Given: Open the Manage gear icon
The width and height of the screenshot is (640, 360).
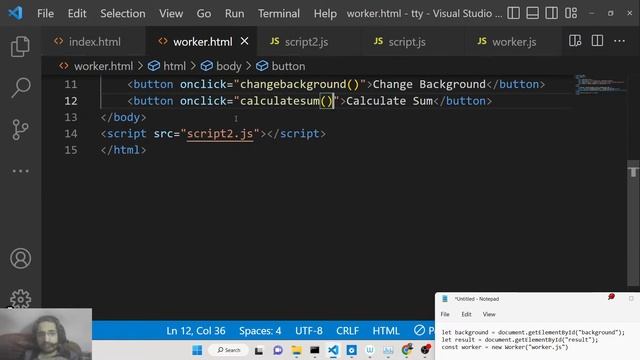Looking at the screenshot, I should tap(20, 299).
